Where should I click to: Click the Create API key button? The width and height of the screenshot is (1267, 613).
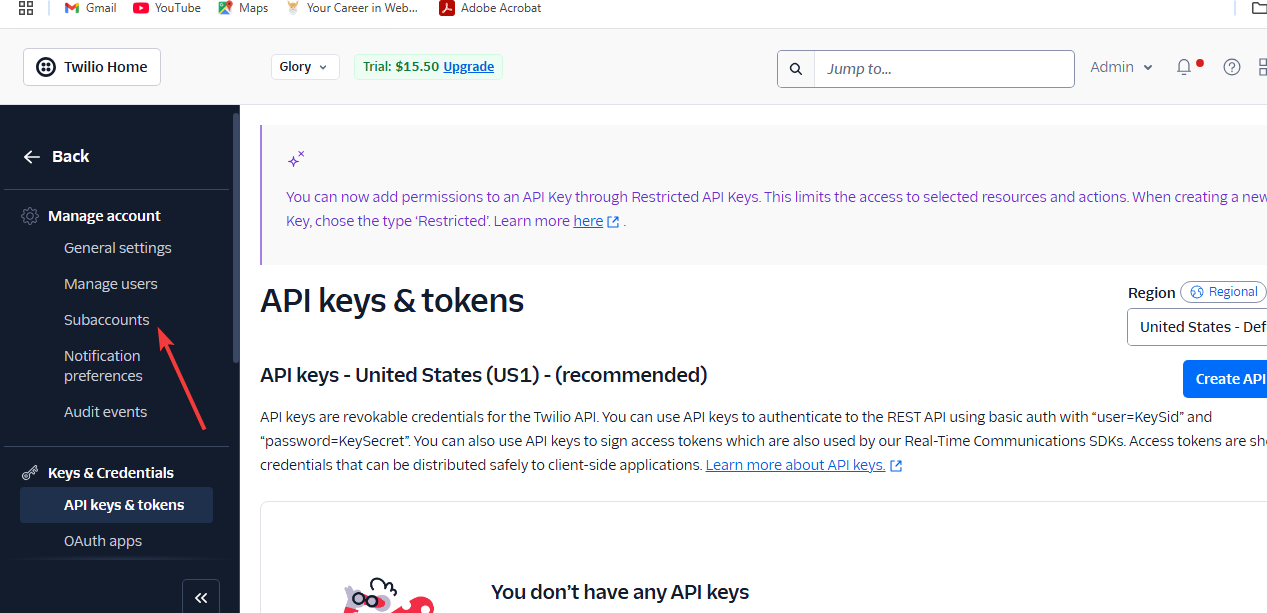click(1225, 379)
